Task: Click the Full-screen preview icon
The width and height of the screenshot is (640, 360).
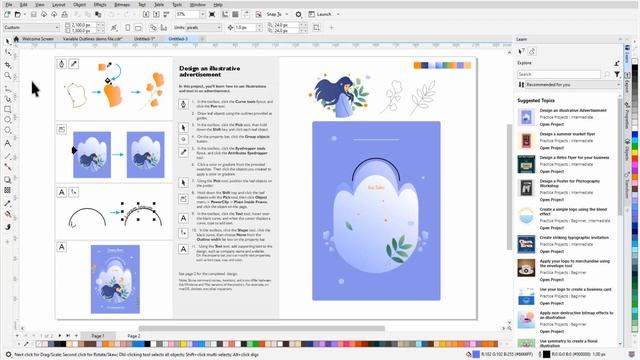Action: click(212, 14)
